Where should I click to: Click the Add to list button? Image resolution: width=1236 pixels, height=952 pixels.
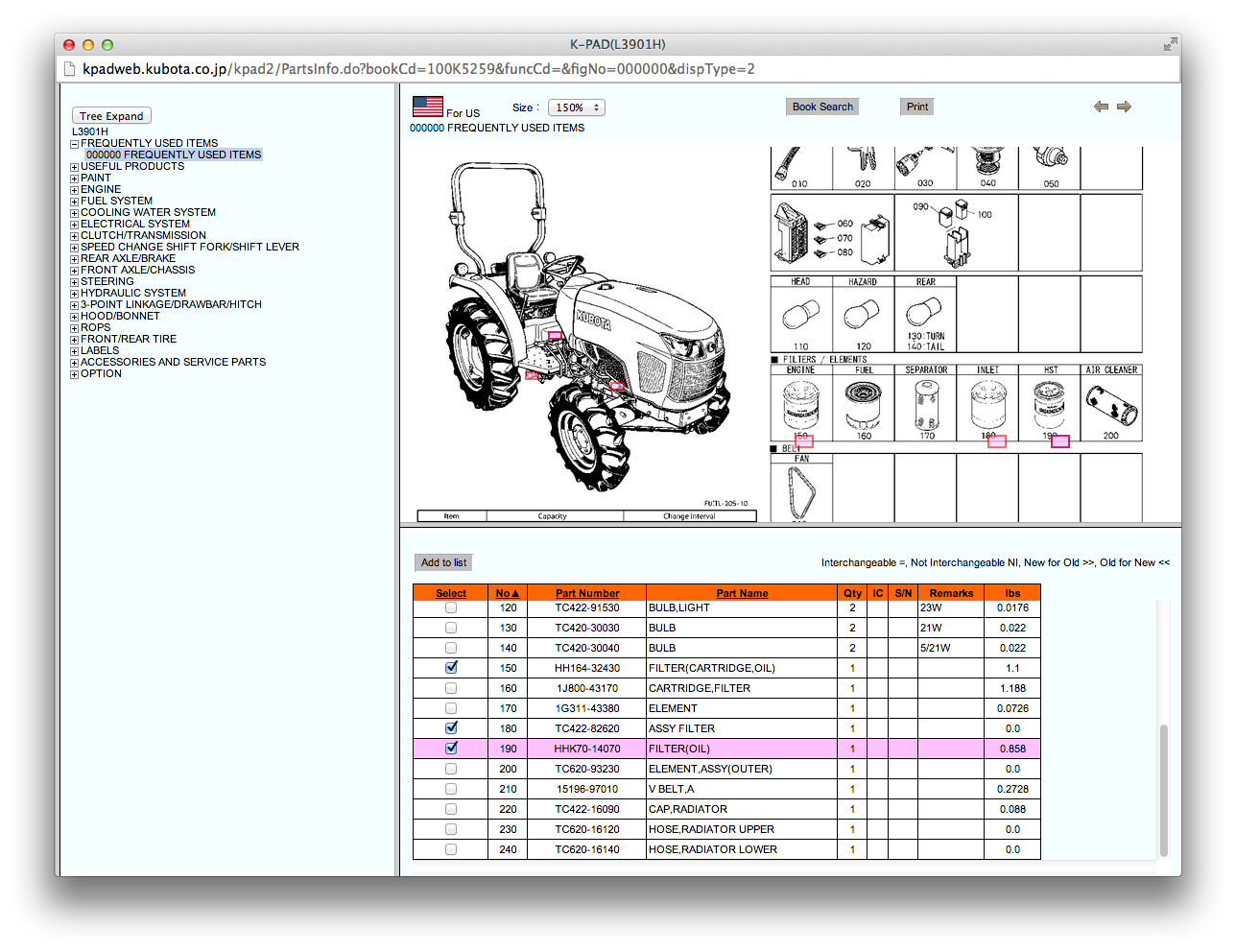coord(443,562)
